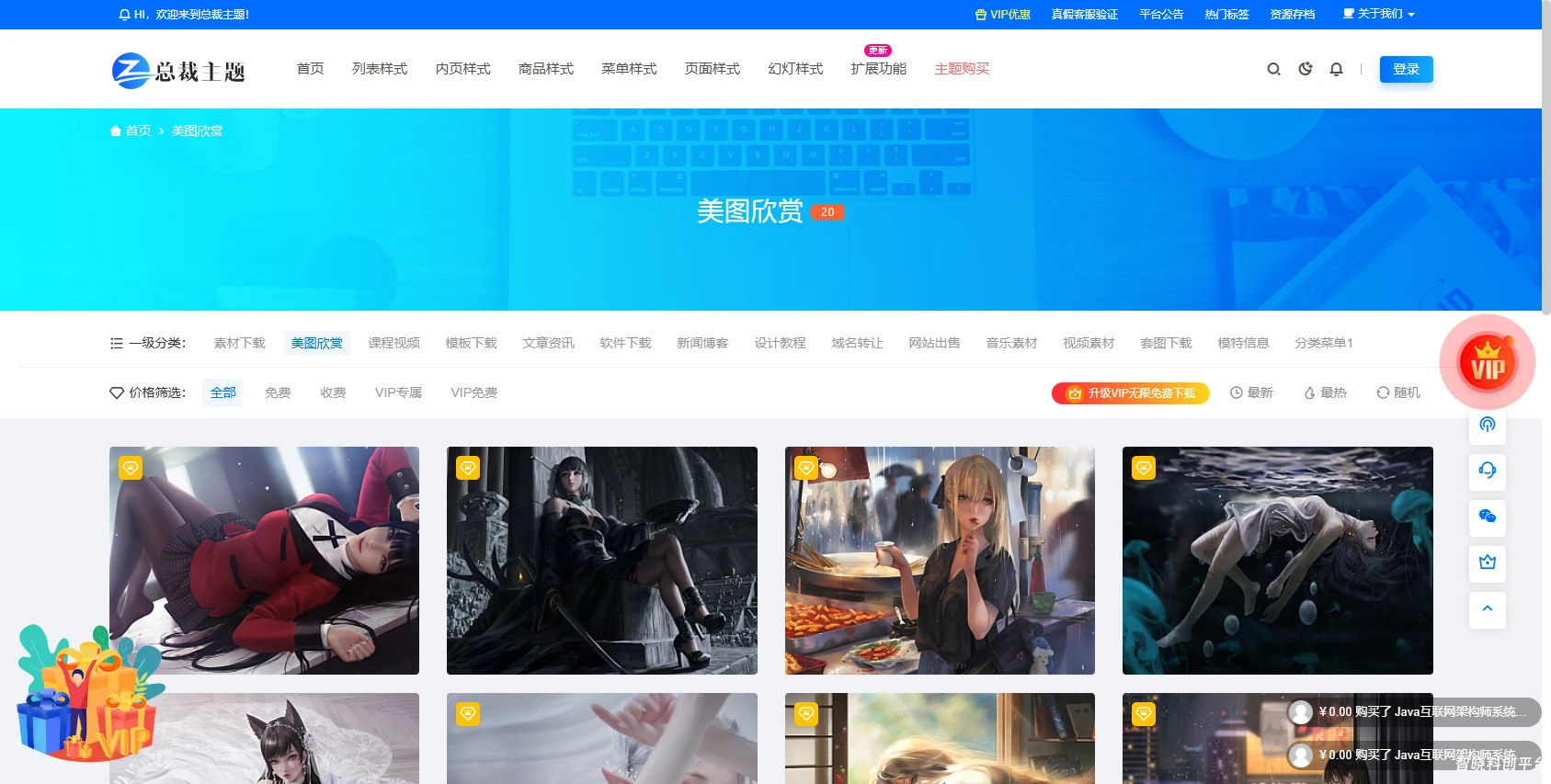
Task: Select 域名转让 category
Action: point(857,343)
